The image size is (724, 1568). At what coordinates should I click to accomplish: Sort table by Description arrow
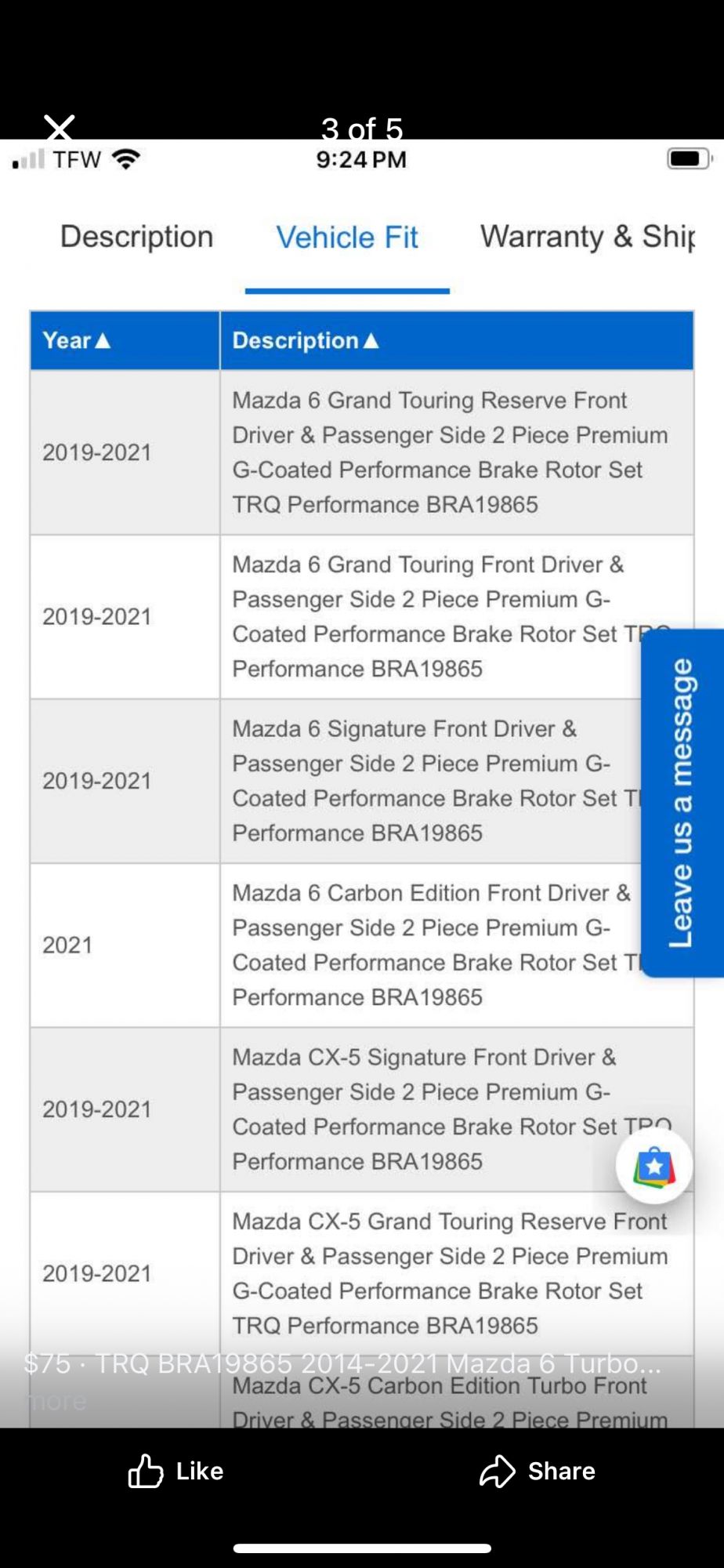click(371, 340)
